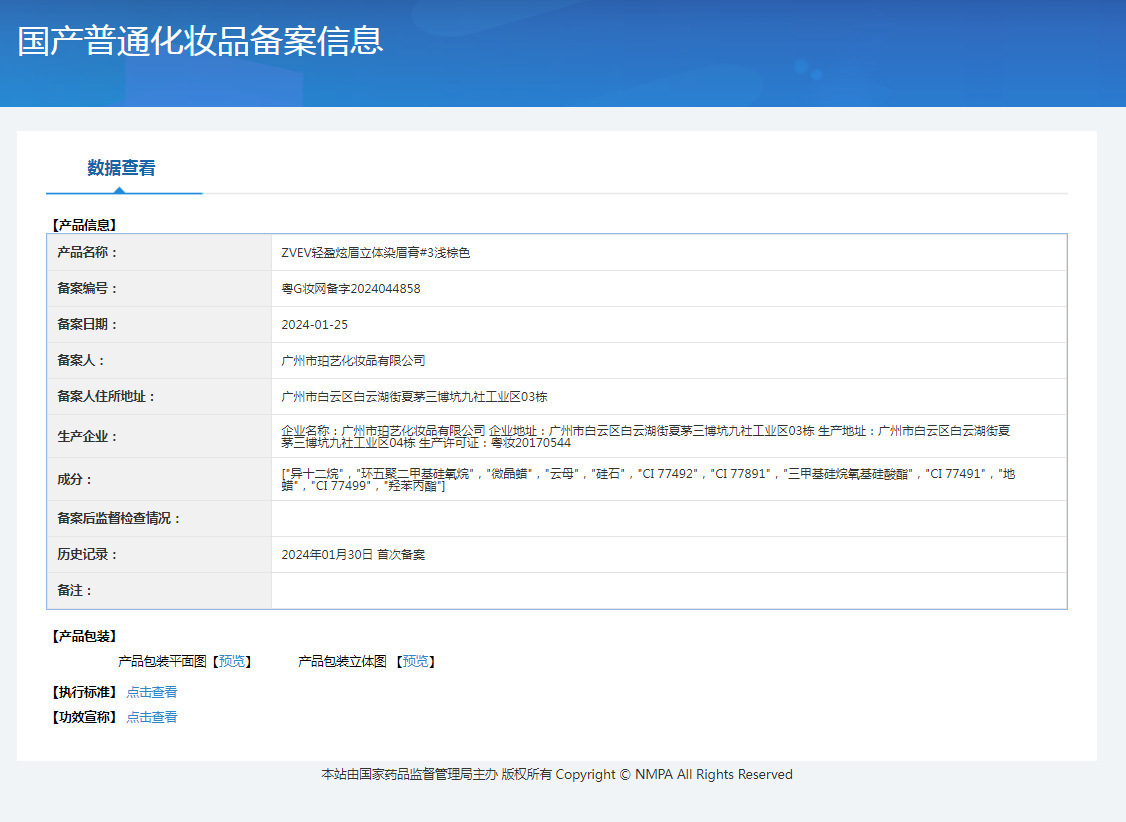Screen dimensions: 1126x822
Task: Open 产品包装立体图 预览 link
Action: click(x=415, y=661)
